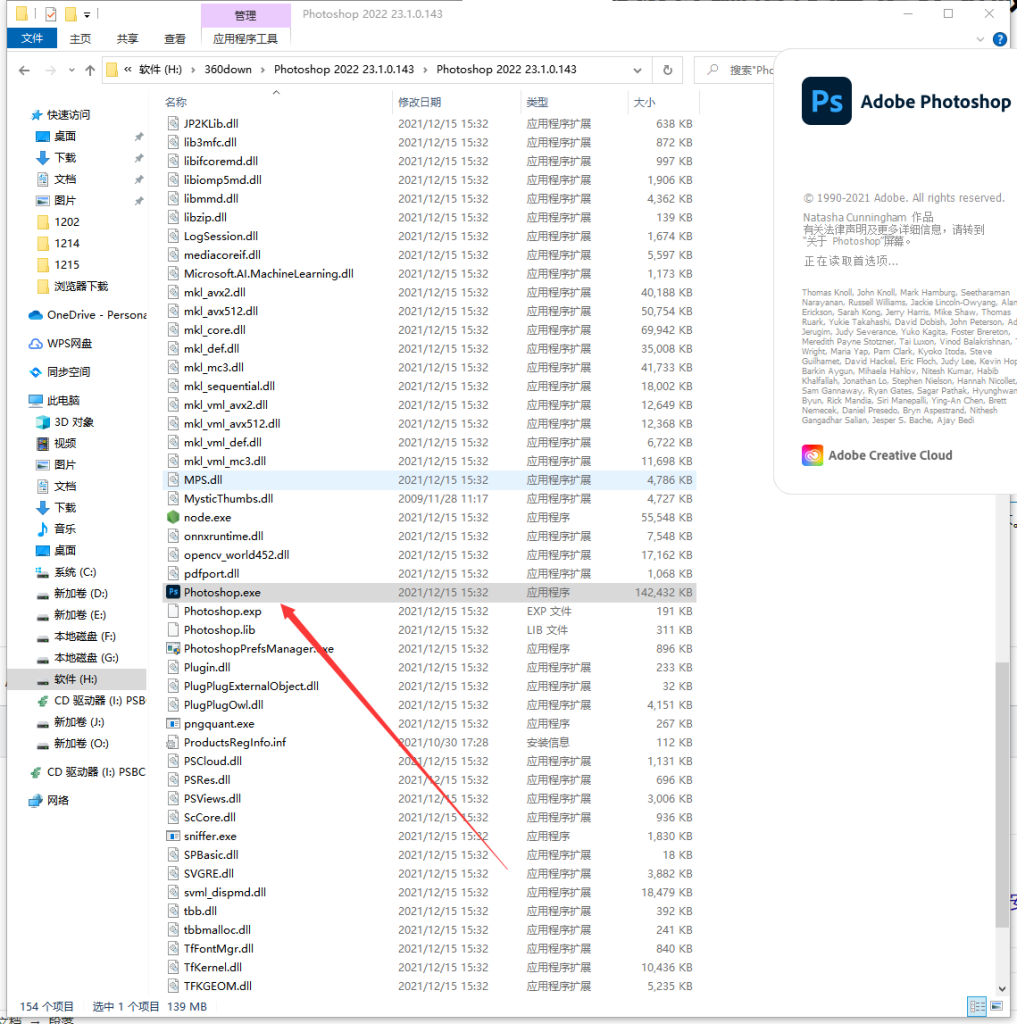The height and width of the screenshot is (1024, 1017).
Task: Open WPS网盘 in the navigation pane
Action: point(69,344)
